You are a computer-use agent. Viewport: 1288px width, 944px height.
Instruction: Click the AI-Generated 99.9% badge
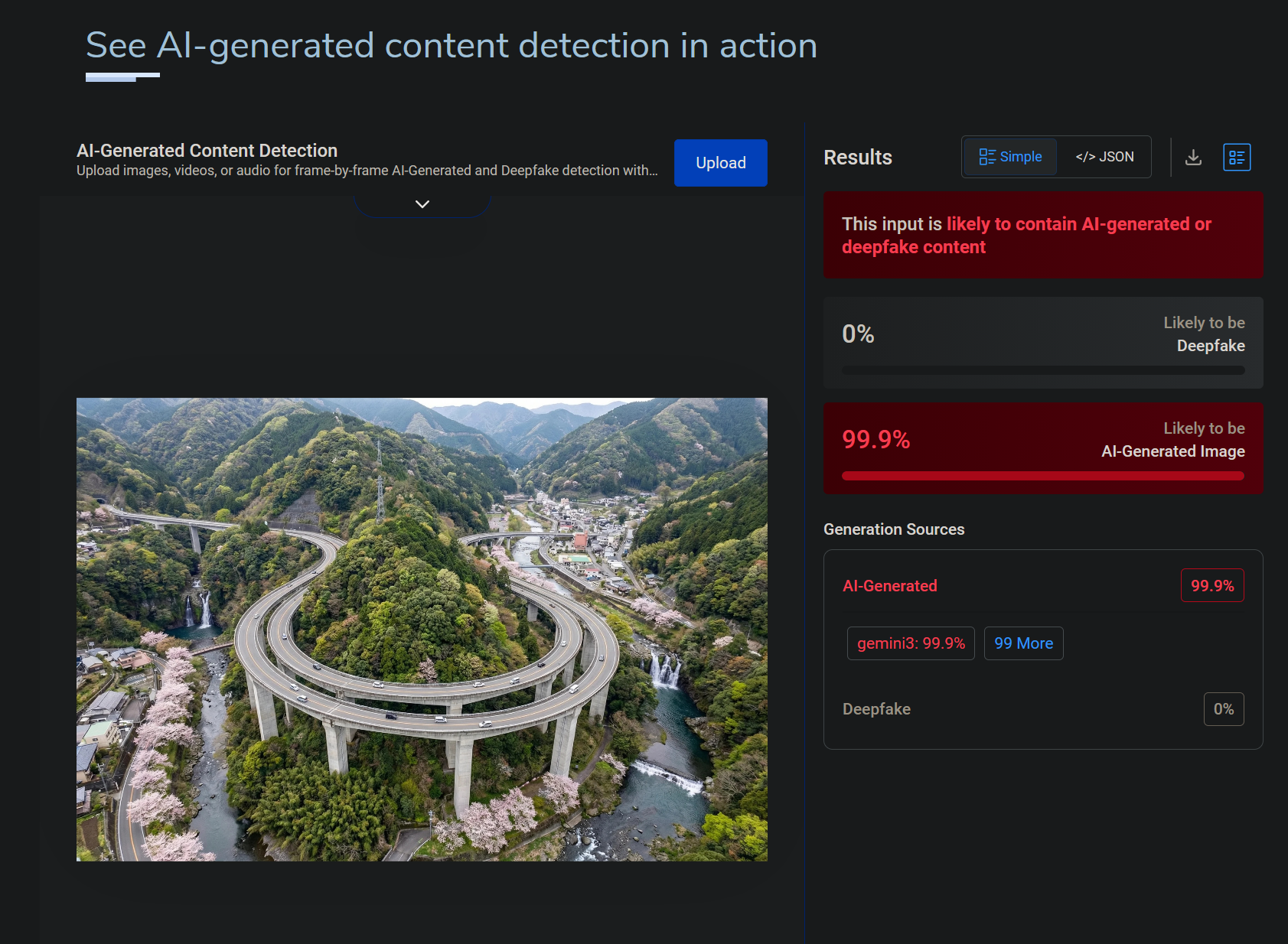coord(1212,586)
